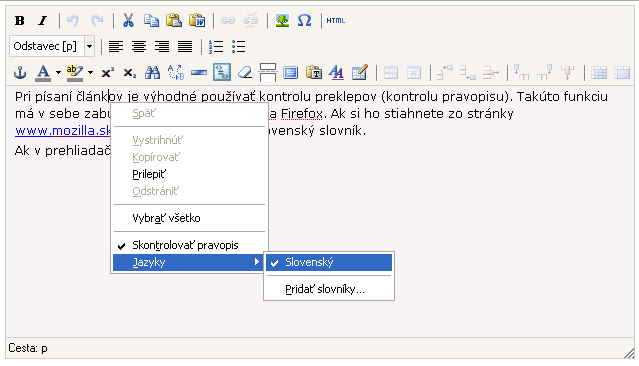This screenshot has height=366, width=639.
Task: Cut selection with the scissors icon
Action: point(128,20)
